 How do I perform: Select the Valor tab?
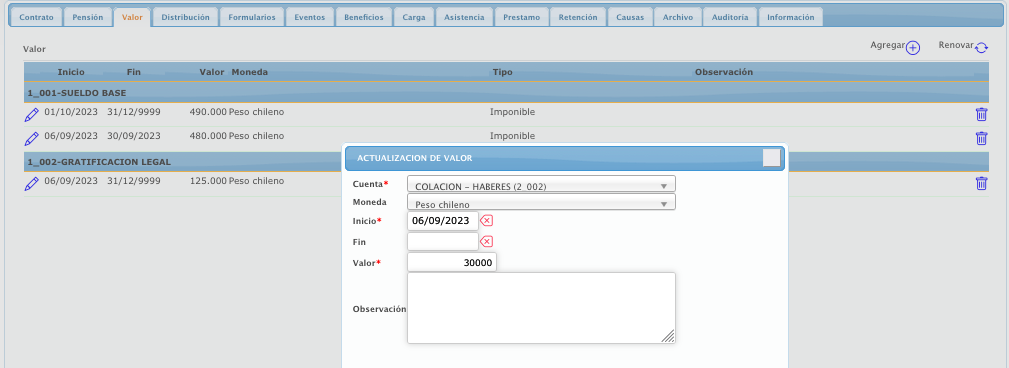(x=132, y=17)
